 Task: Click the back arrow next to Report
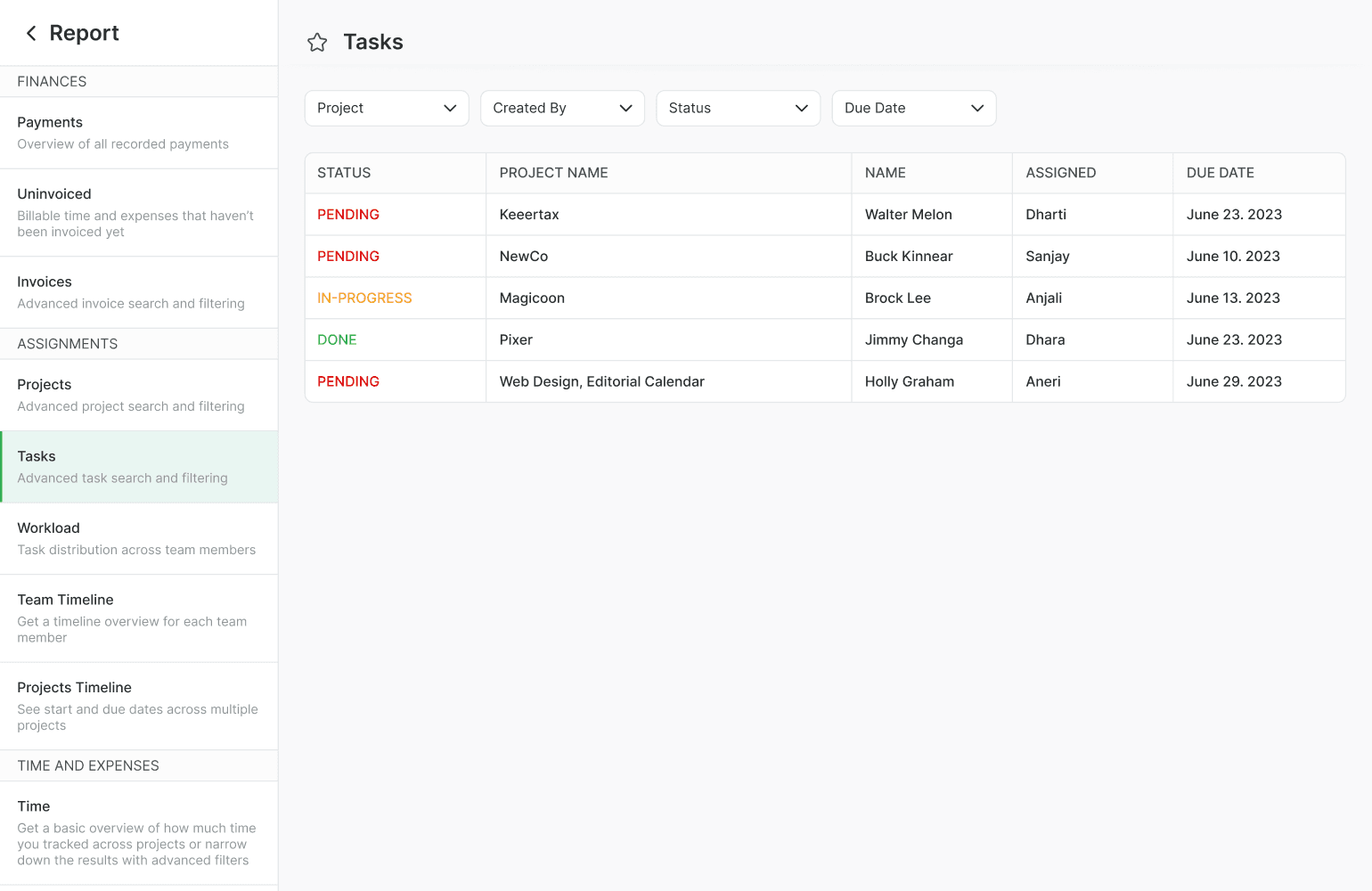pos(31,33)
